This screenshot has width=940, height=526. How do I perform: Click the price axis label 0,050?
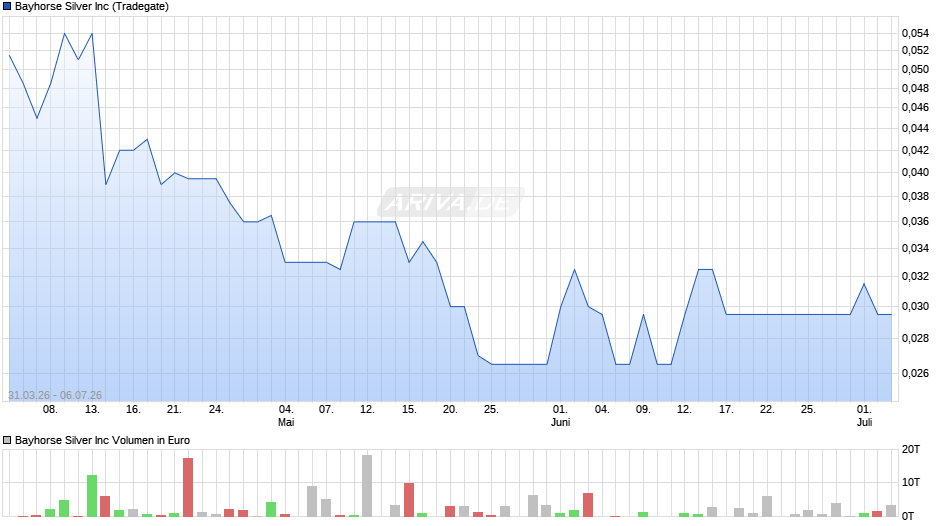[x=915, y=70]
